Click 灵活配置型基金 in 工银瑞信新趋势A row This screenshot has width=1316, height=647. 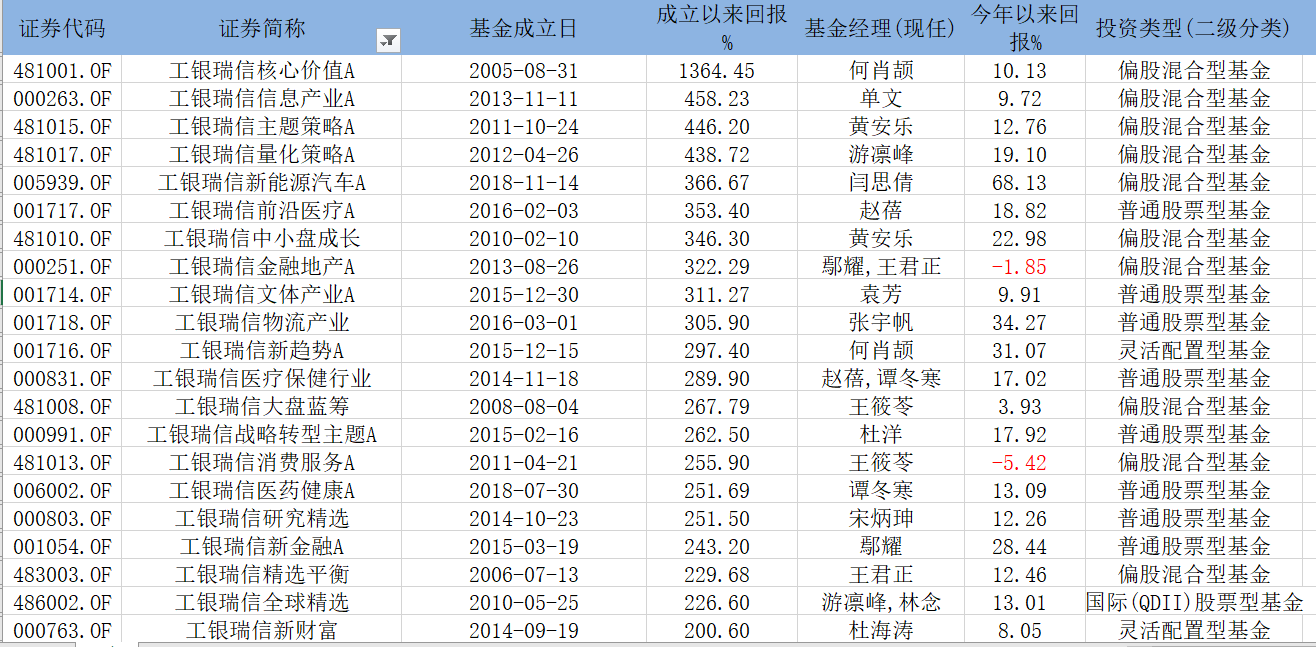(1194, 350)
